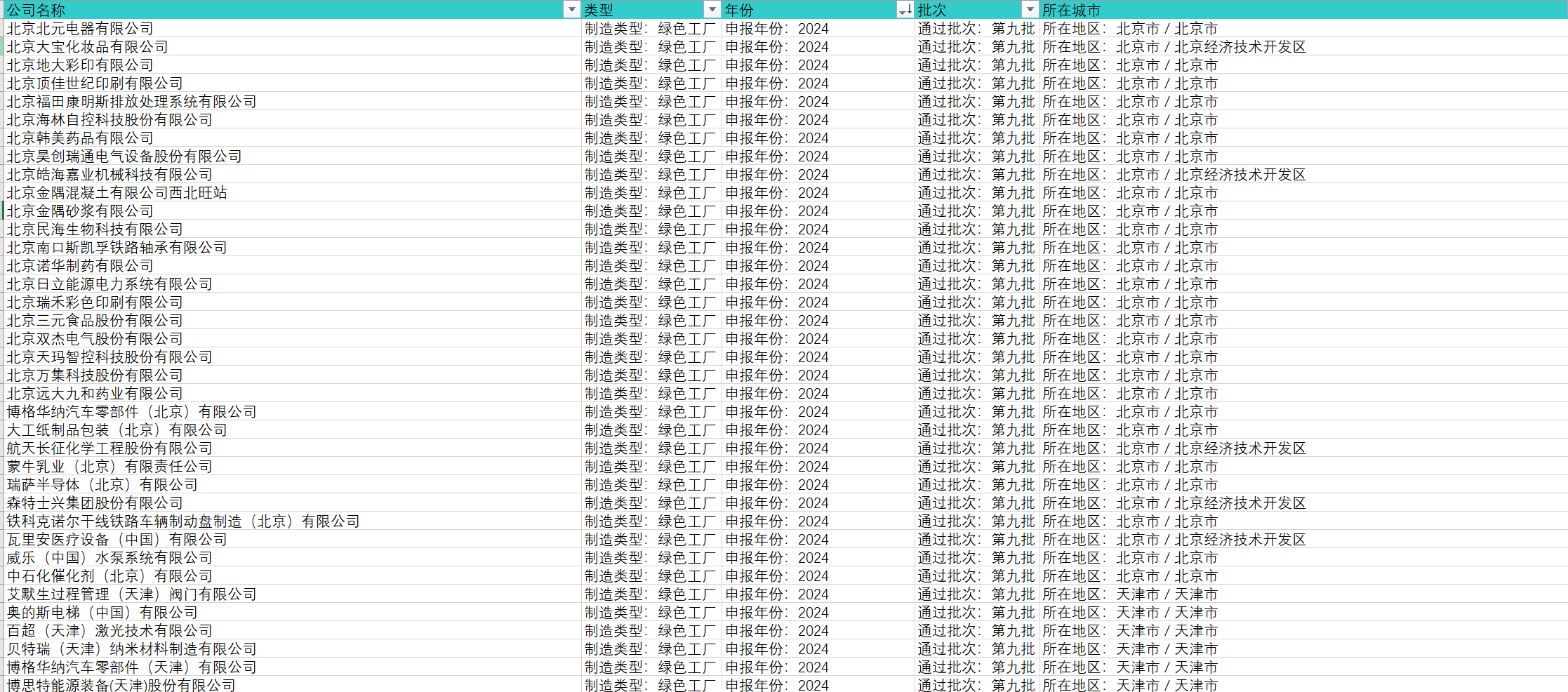Click cell 博格华纳汽车零部件（北京）有限公司
The width and height of the screenshot is (1568, 692).
293,412
